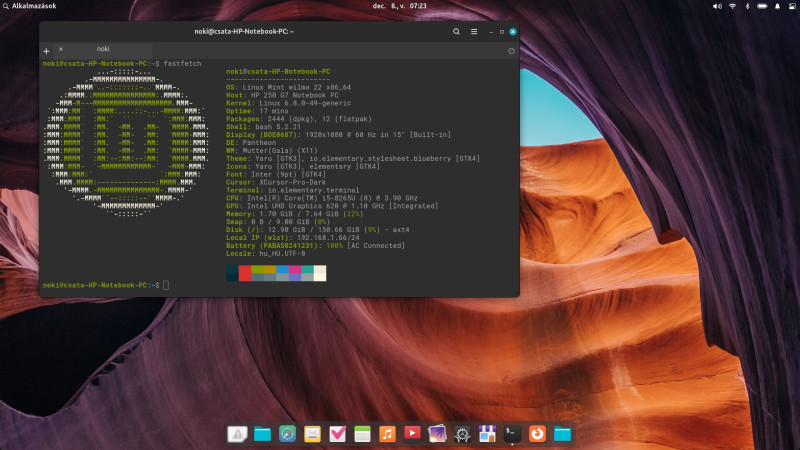The width and height of the screenshot is (800, 450).
Task: Open the tab history button in the tab bar
Action: click(x=511, y=51)
